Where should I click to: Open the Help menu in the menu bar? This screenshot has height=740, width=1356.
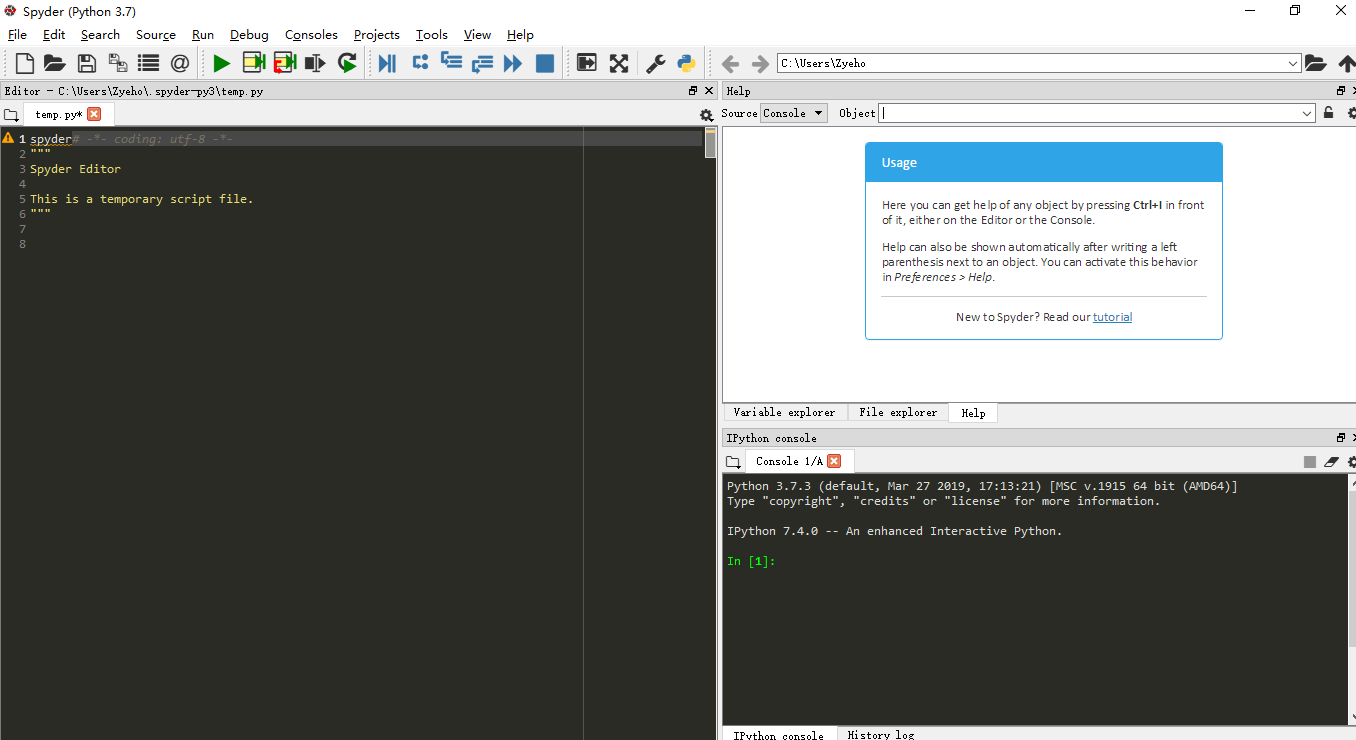pos(520,34)
